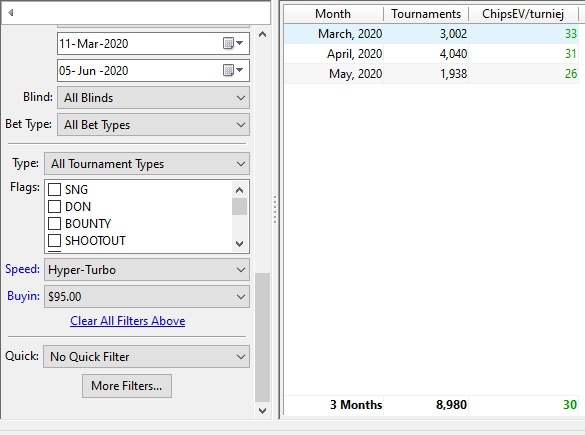Screen dimensions: 585x435
Task: Open the More Filters dialog
Action: (127, 386)
